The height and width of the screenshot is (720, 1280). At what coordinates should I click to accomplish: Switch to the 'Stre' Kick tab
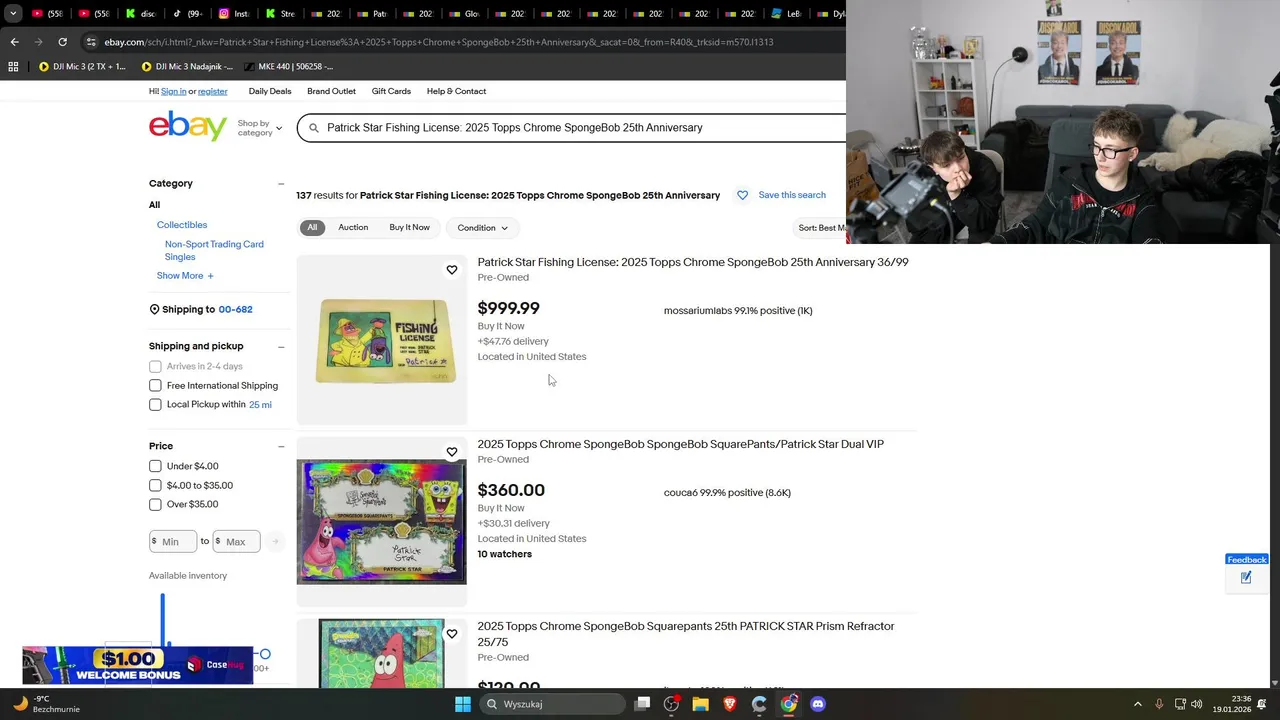click(x=280, y=14)
